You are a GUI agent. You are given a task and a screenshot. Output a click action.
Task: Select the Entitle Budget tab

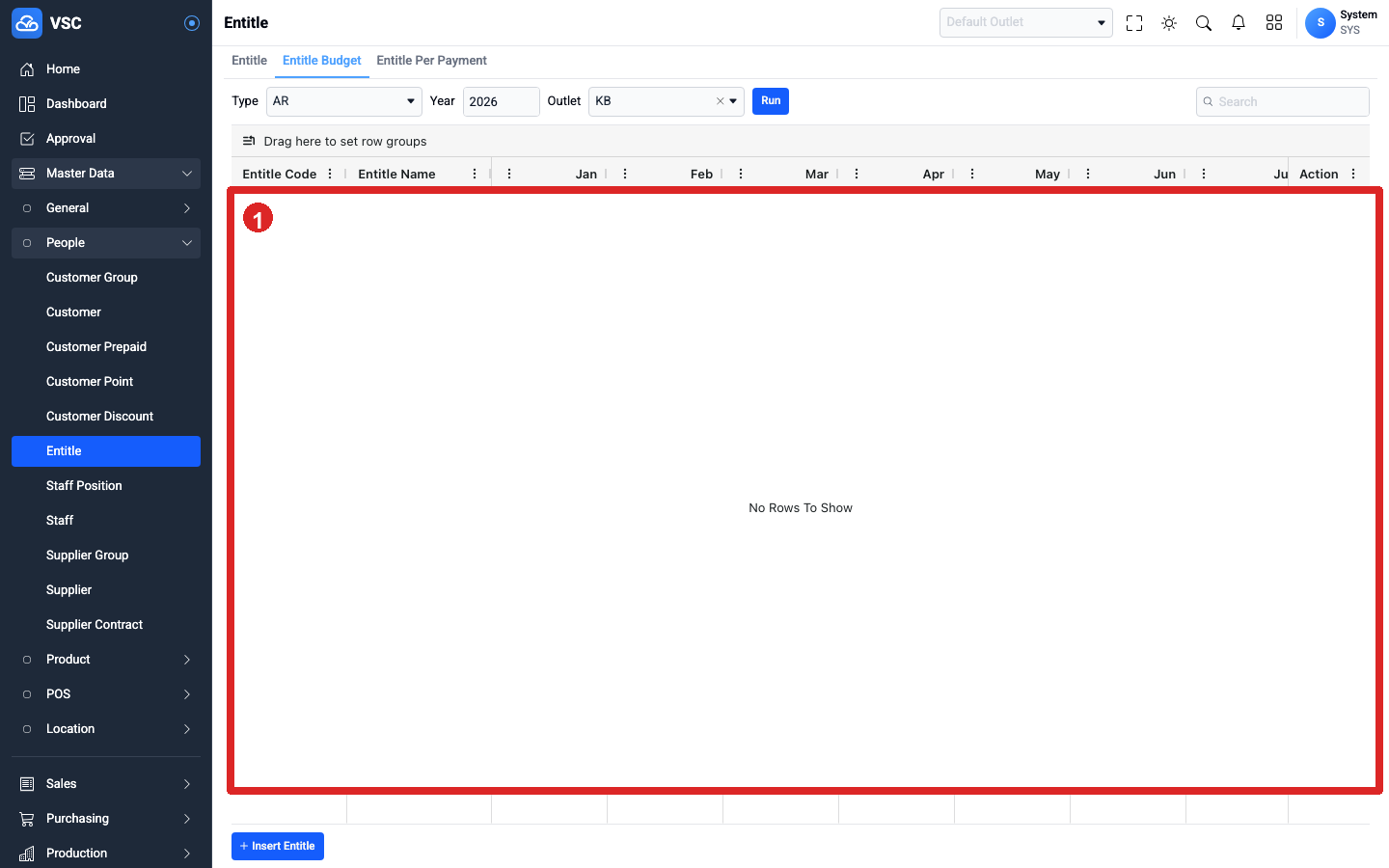click(x=322, y=60)
